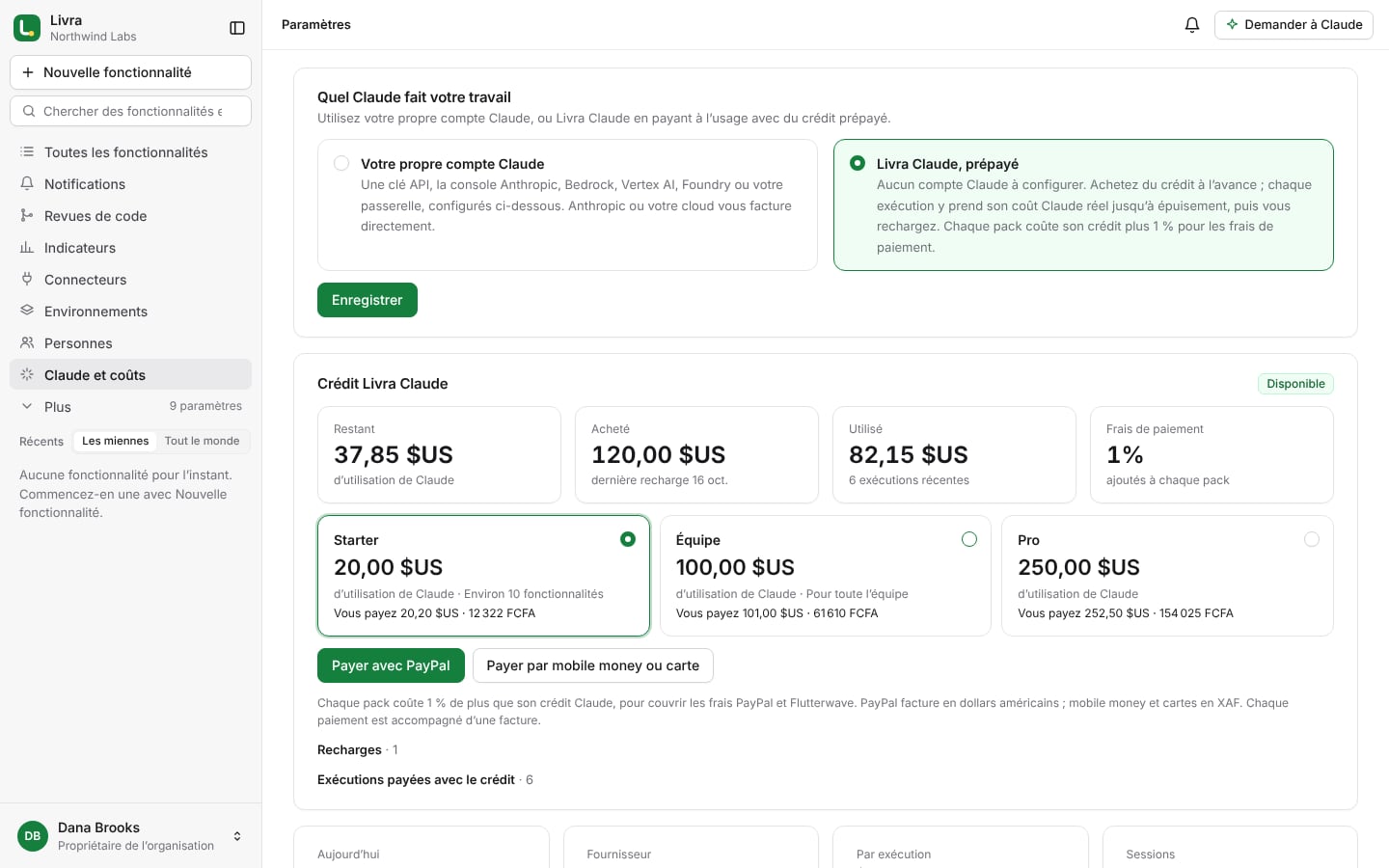This screenshot has height=868, width=1389.
Task: Open Personnes in the sidebar
Action: [x=130, y=343]
